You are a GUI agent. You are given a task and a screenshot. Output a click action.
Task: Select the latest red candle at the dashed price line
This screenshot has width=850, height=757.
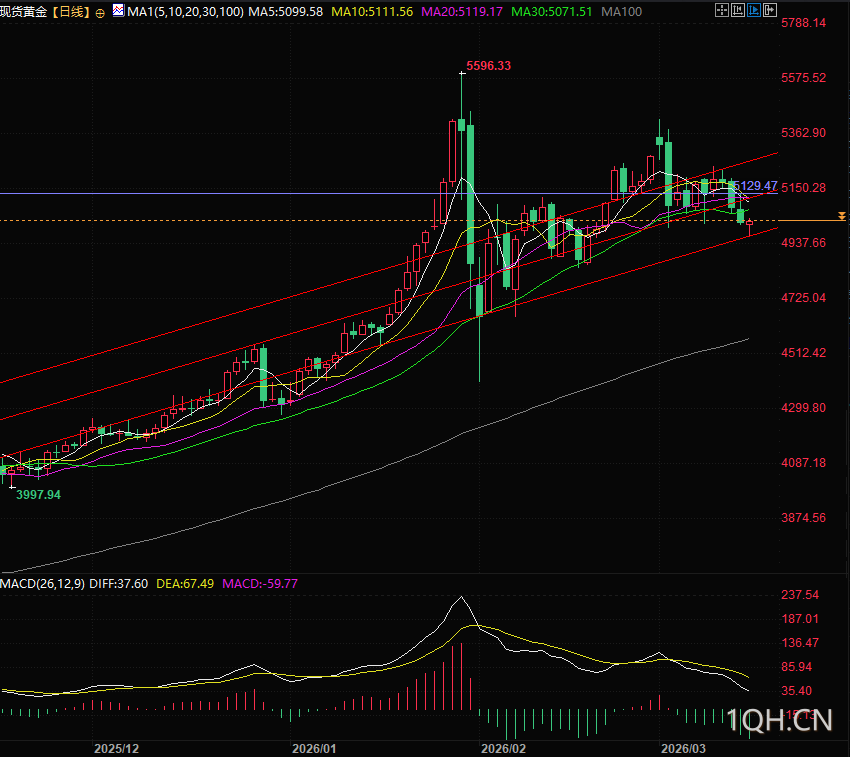click(x=750, y=222)
